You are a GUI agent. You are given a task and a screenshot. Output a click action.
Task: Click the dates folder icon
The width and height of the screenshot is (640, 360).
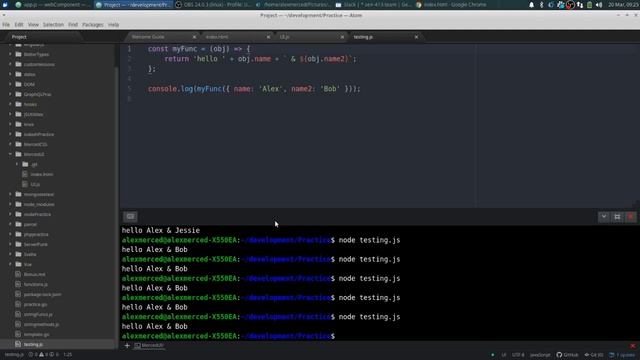click(x=18, y=74)
